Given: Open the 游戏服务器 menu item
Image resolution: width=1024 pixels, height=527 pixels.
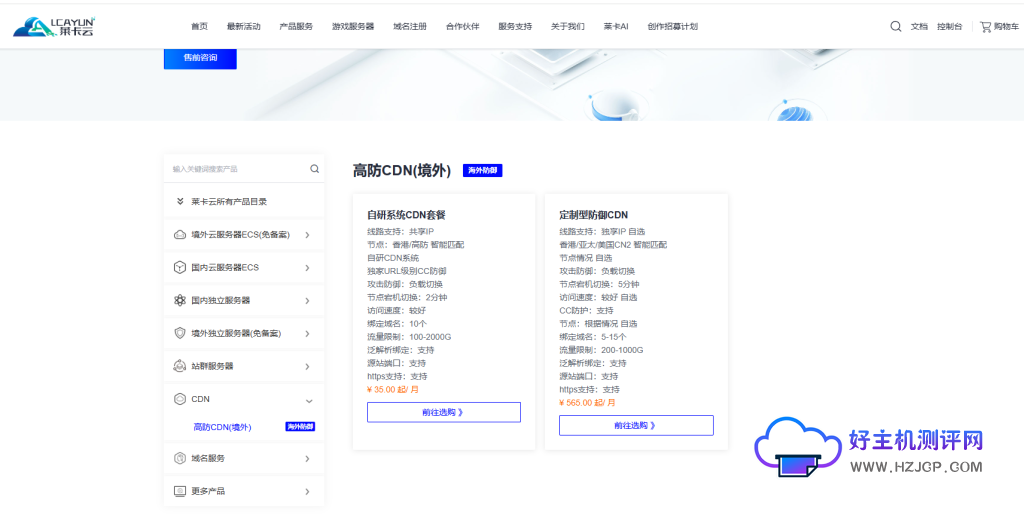Looking at the screenshot, I should [x=353, y=27].
